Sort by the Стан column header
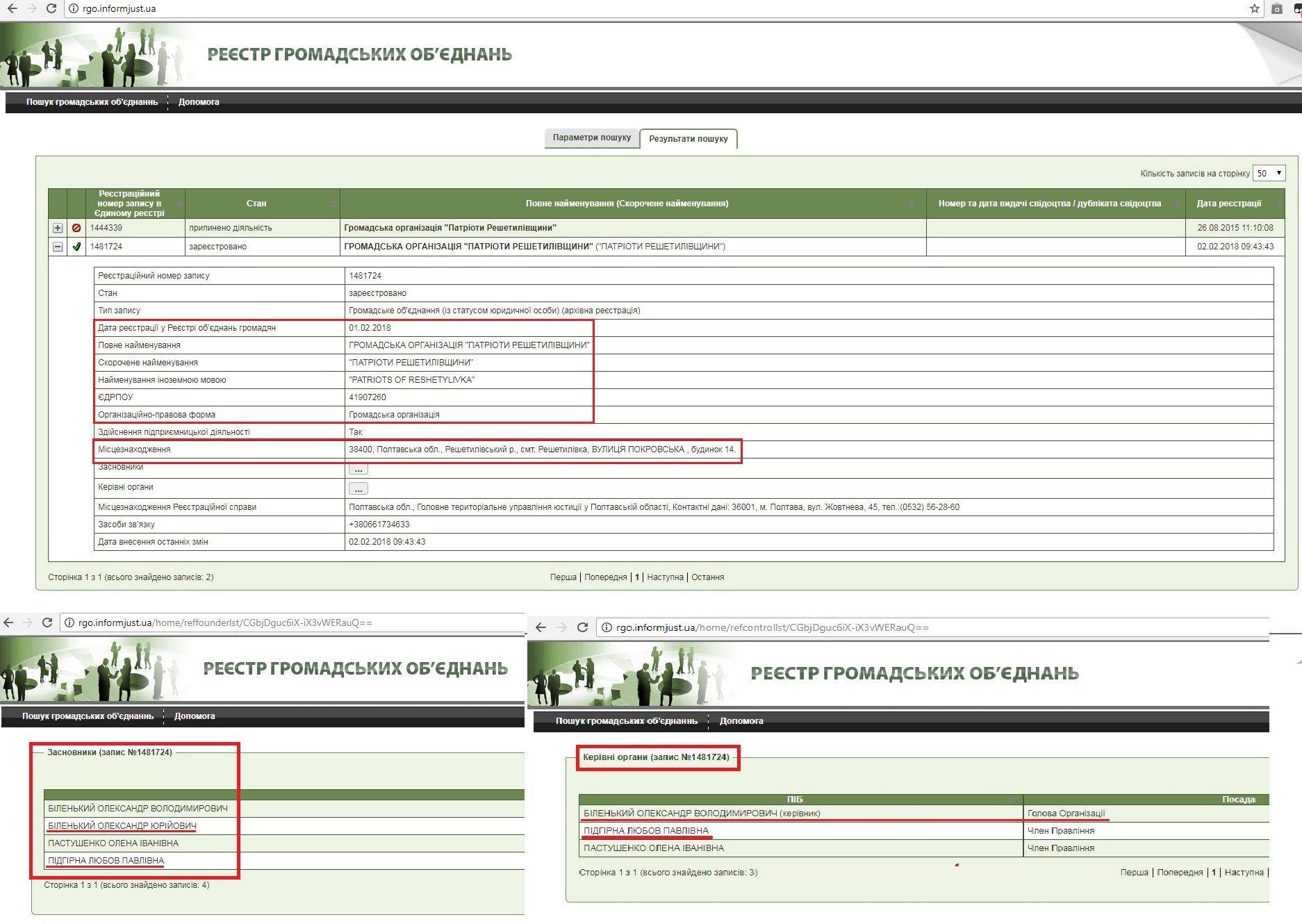 click(x=256, y=204)
